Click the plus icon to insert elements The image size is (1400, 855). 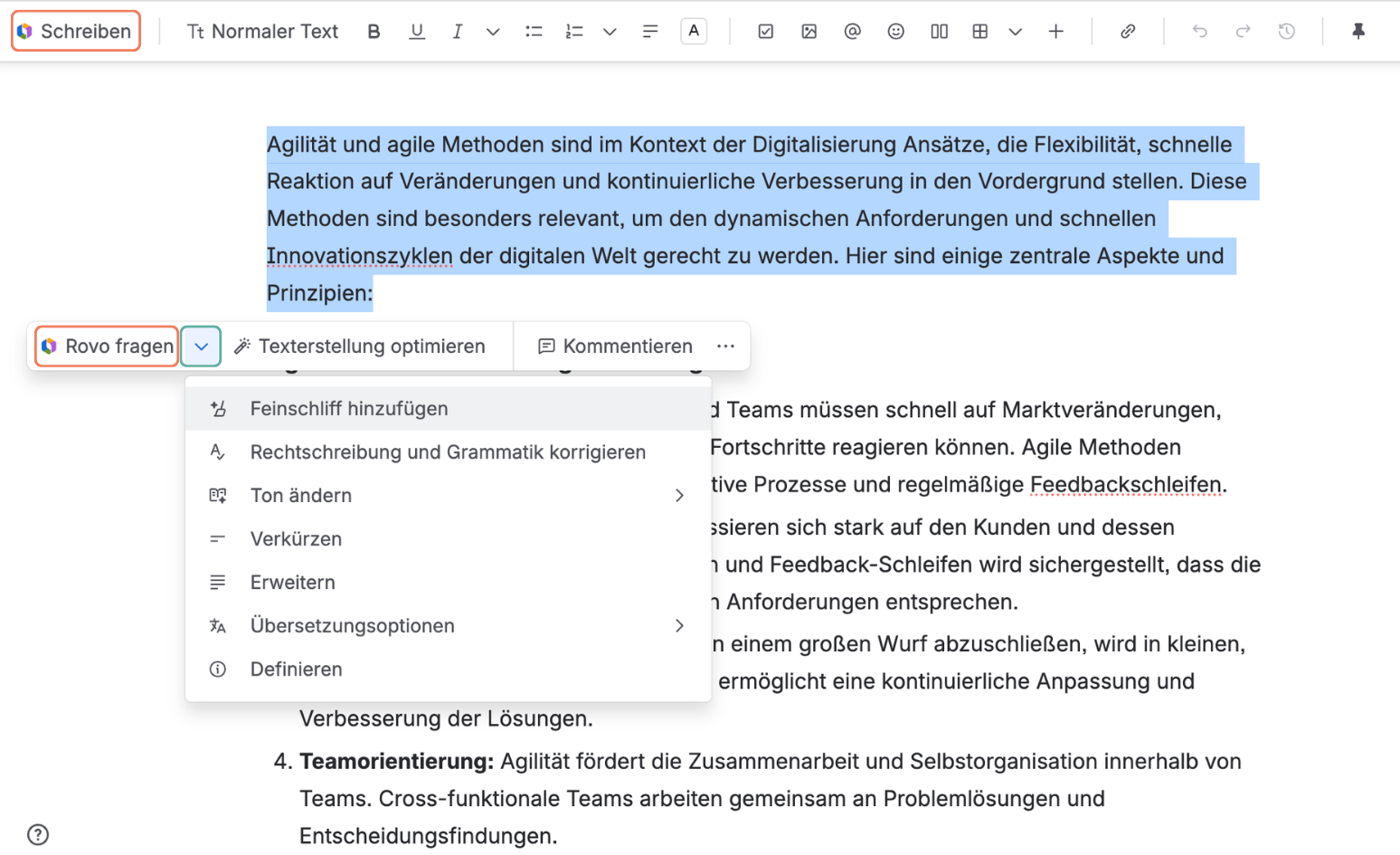click(x=1055, y=32)
